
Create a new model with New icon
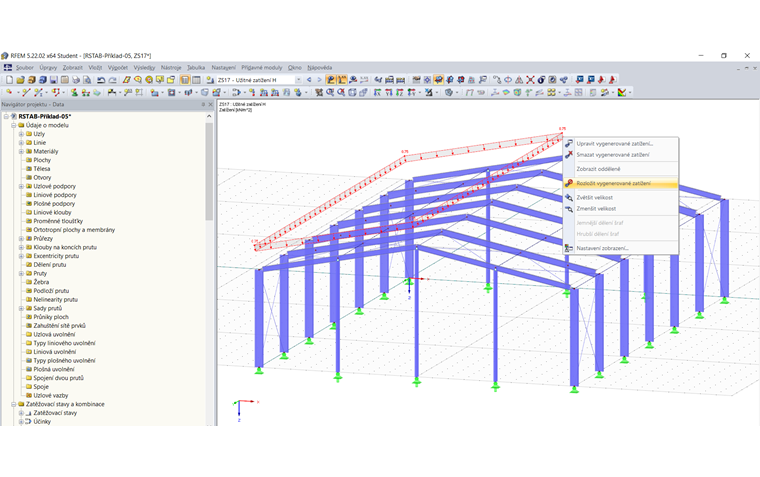point(9,80)
